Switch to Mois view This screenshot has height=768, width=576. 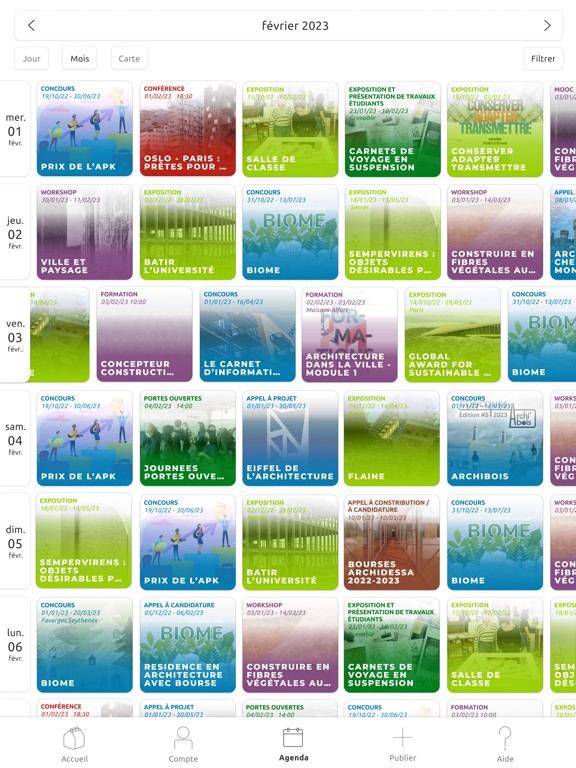coord(79,58)
